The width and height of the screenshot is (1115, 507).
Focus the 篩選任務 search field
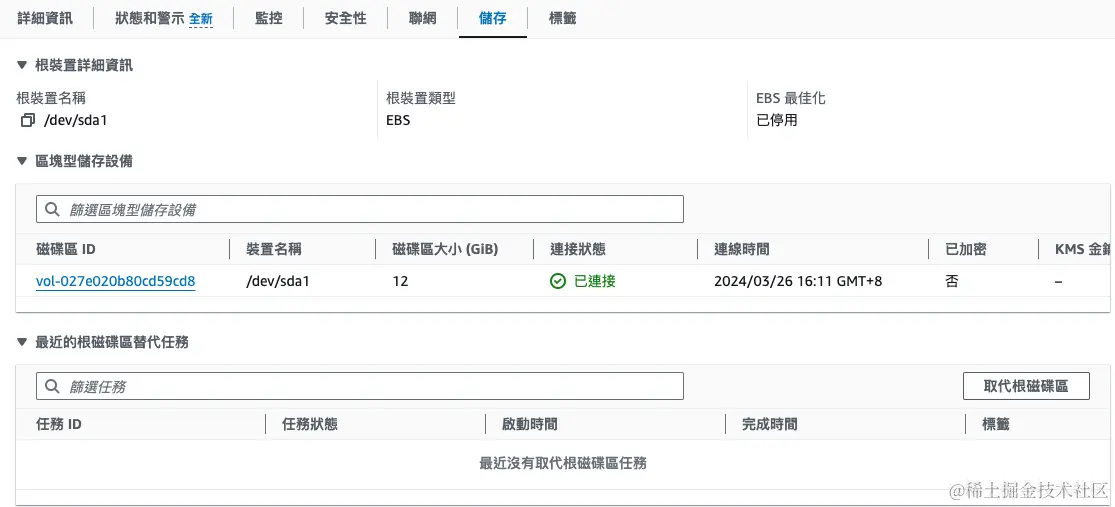360,386
